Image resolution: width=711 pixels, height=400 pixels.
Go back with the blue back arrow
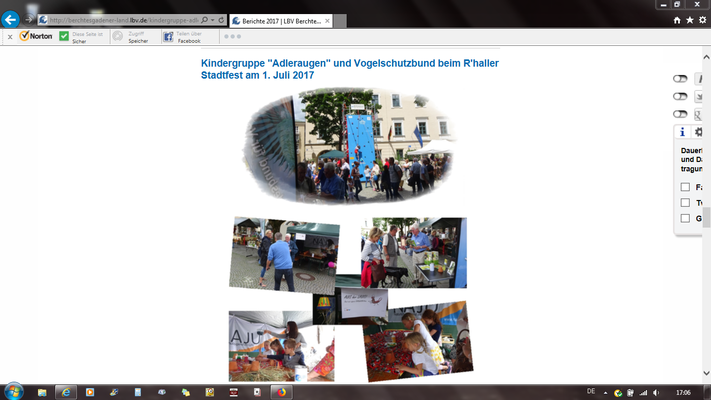pyautogui.click(x=10, y=20)
